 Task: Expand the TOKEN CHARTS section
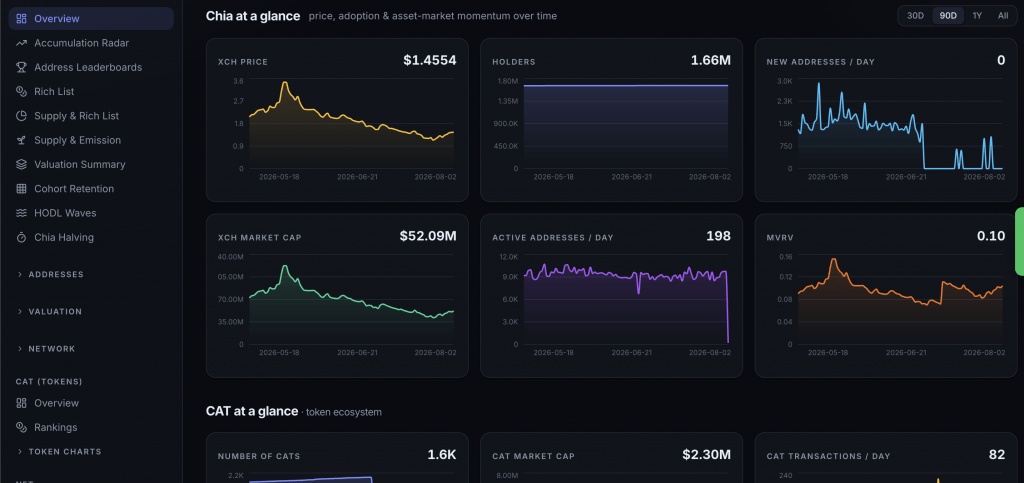coord(59,452)
